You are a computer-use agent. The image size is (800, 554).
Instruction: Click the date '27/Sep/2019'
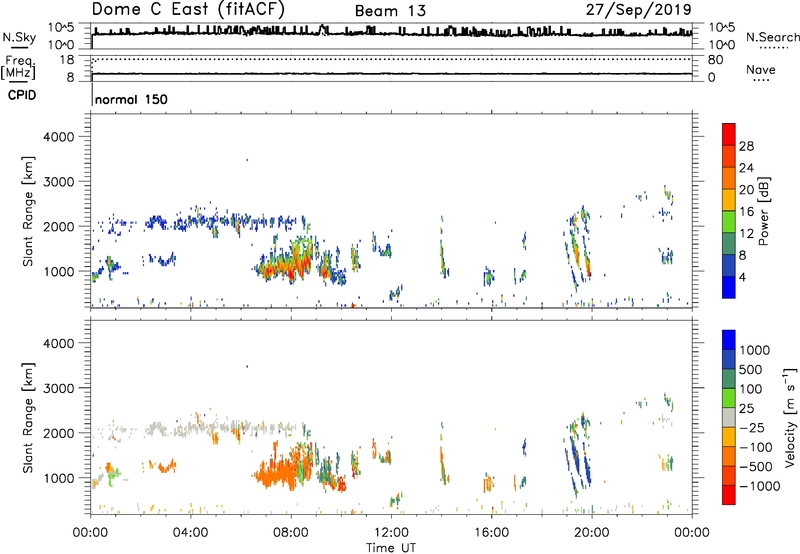pyautogui.click(x=638, y=9)
